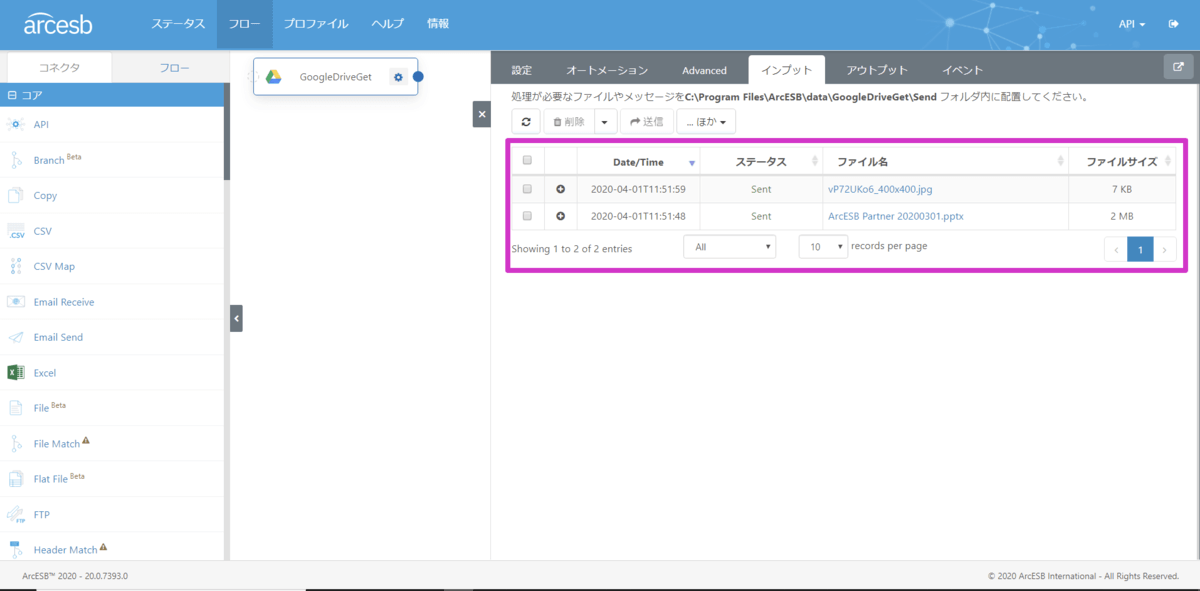Open the プロファイル menu
This screenshot has width=1200, height=591.
point(315,24)
